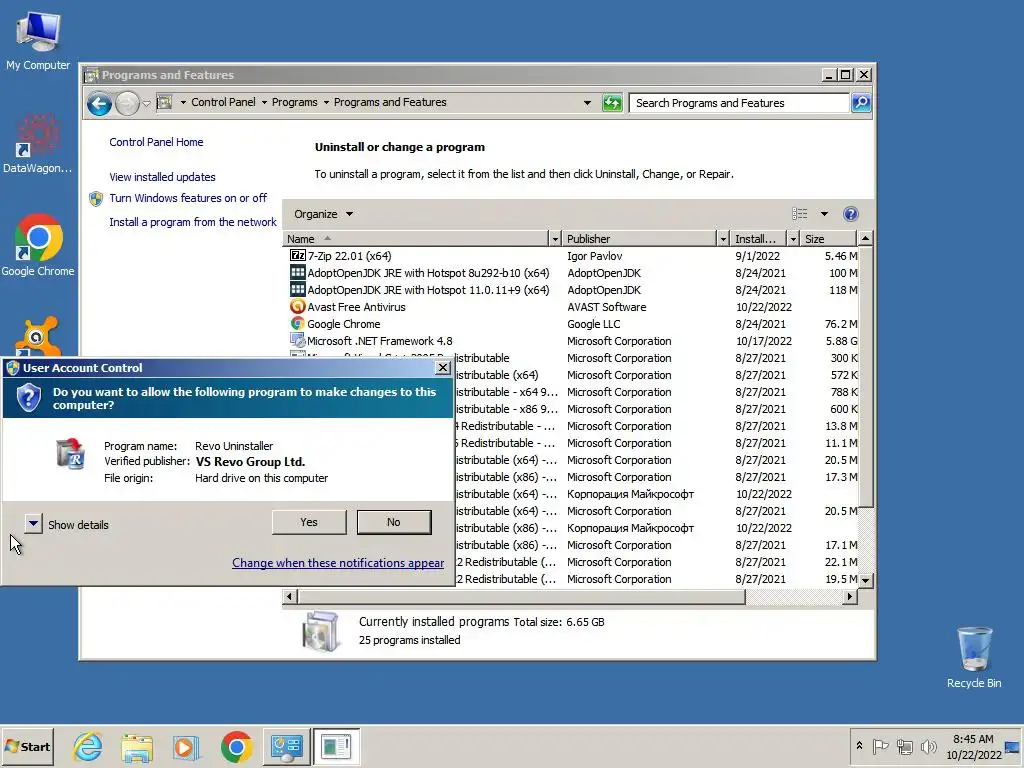
Task: Click the AVAST Software publisher cell
Action: [607, 307]
